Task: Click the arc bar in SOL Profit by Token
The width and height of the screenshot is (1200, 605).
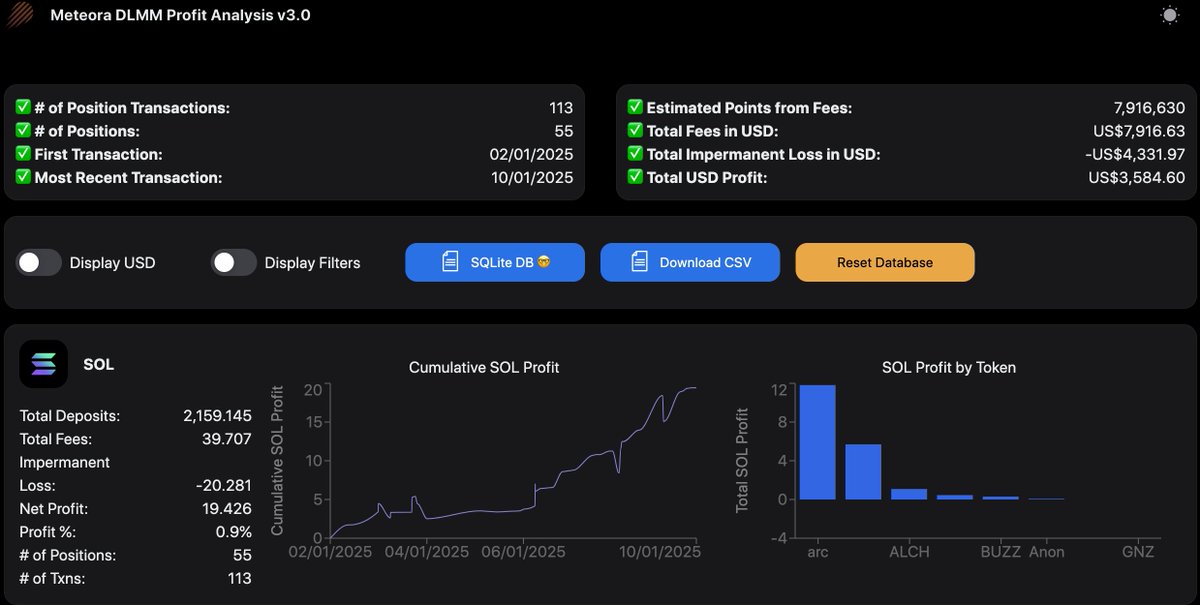Action: pyautogui.click(x=818, y=442)
